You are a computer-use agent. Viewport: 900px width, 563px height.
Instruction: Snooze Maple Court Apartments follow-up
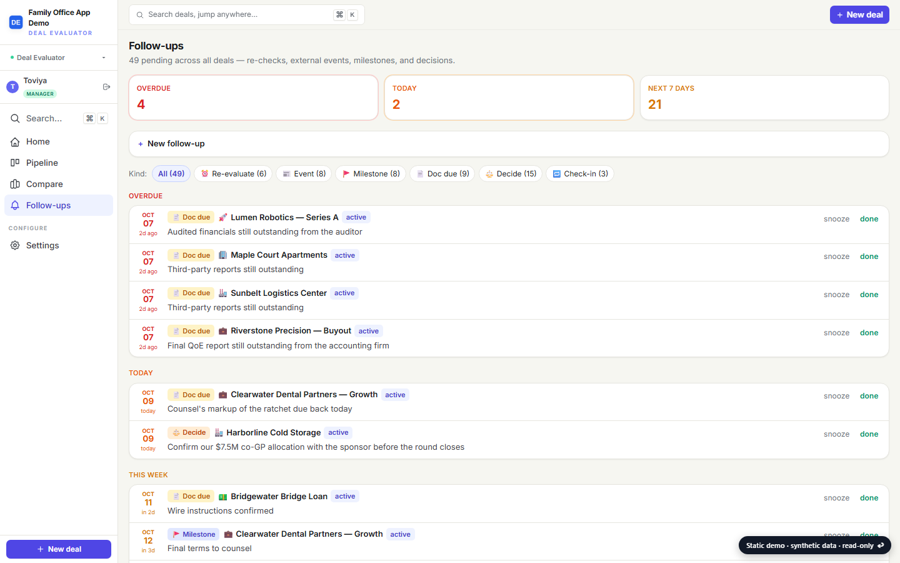(x=836, y=257)
